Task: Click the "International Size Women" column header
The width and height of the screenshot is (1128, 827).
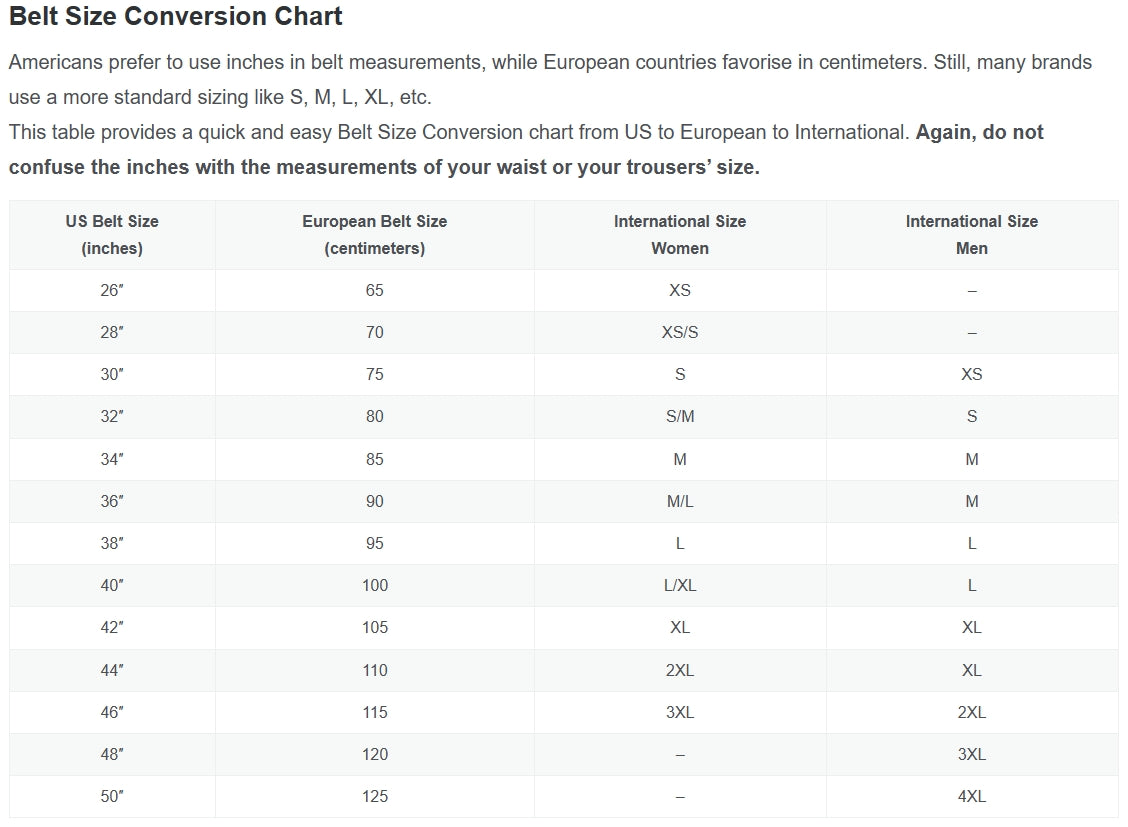Action: point(680,235)
